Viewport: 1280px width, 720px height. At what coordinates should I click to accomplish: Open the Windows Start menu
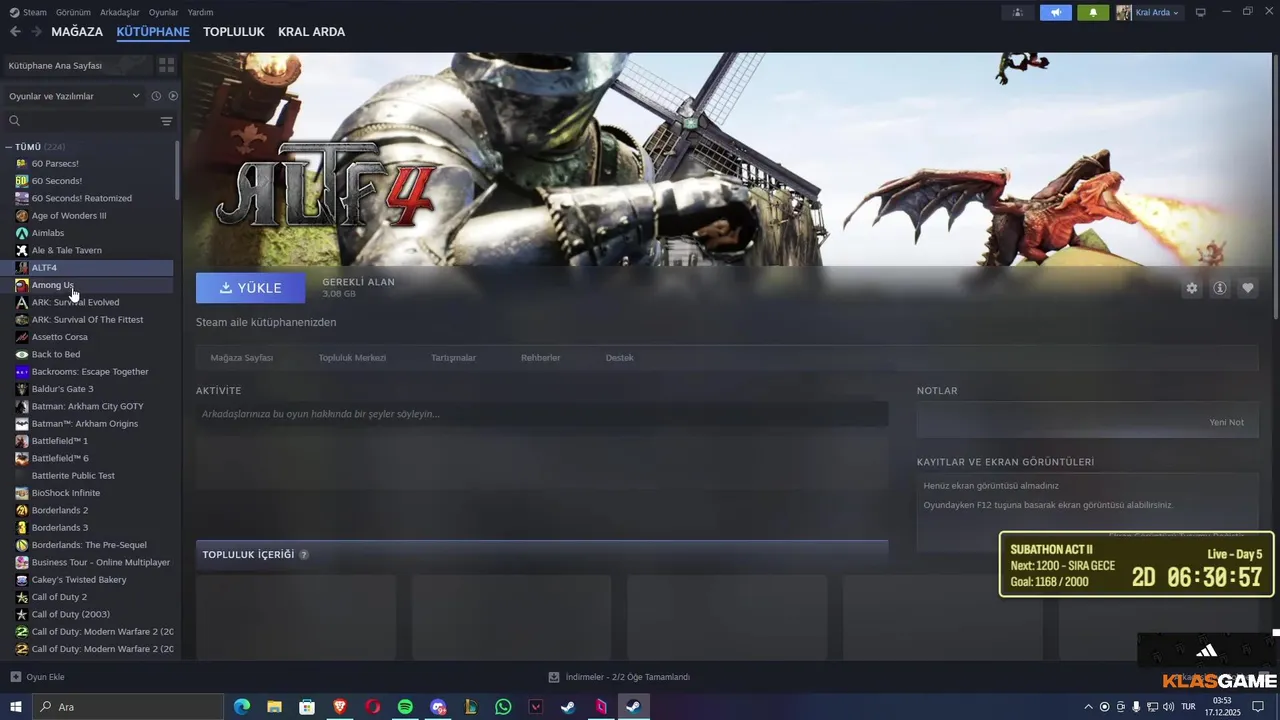point(16,707)
